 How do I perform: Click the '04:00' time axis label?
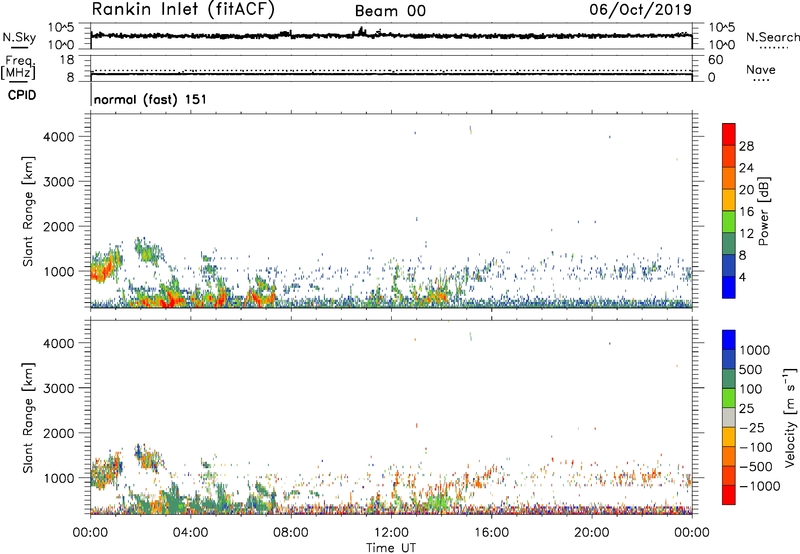190,533
